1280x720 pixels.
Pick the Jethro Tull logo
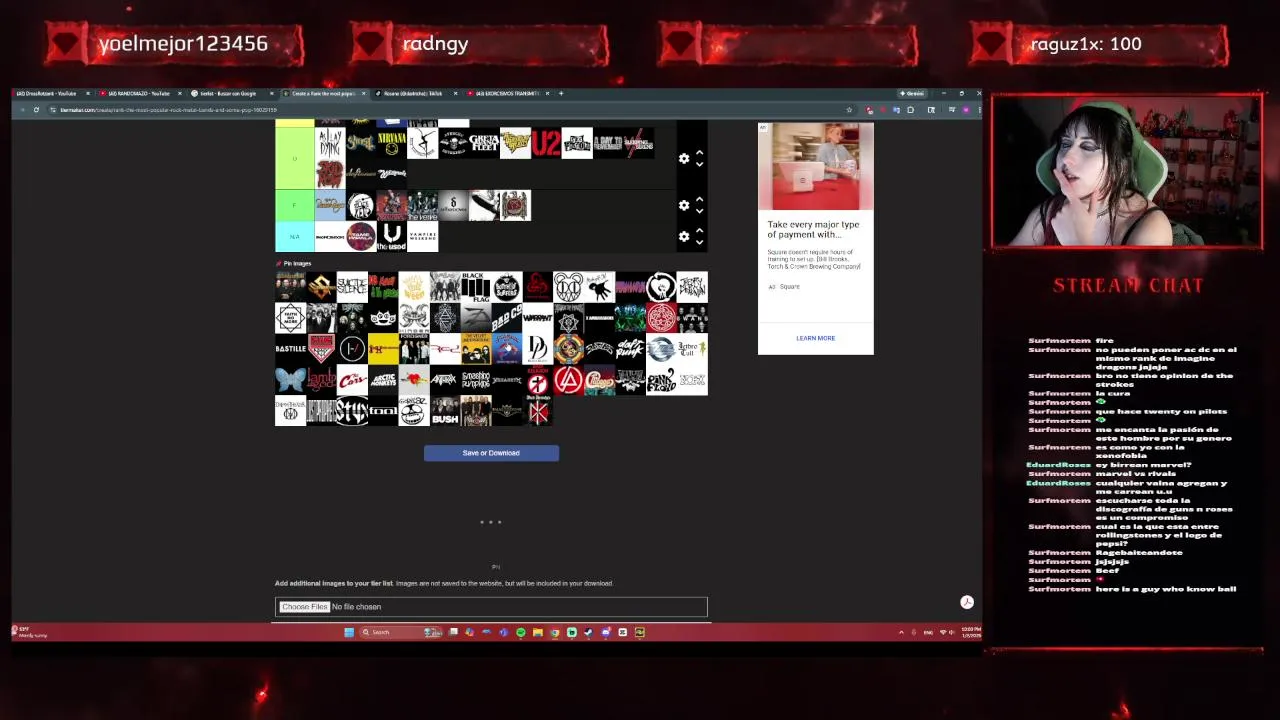[692, 349]
